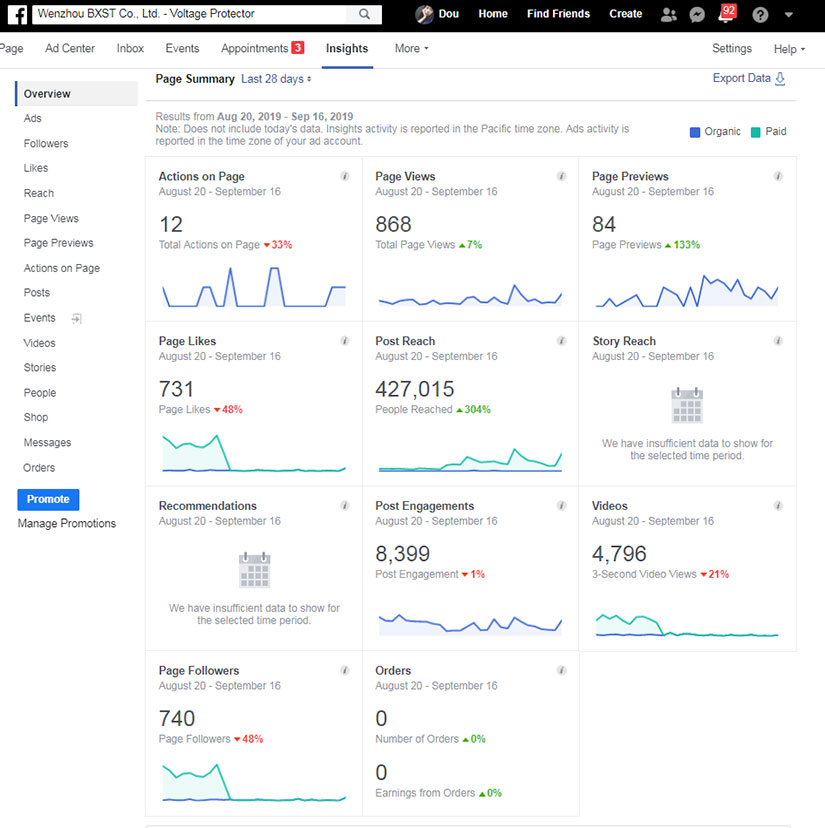This screenshot has height=828, width=825.
Task: Open Followers section in sidebar
Action: 46,144
